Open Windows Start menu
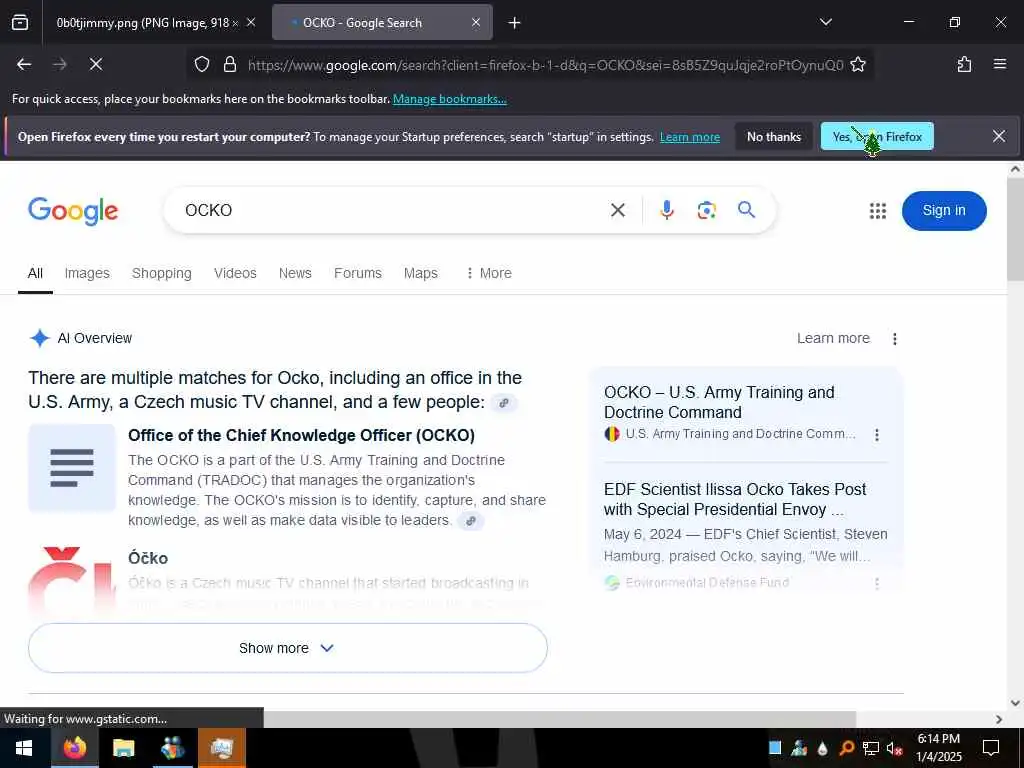 pos(24,748)
